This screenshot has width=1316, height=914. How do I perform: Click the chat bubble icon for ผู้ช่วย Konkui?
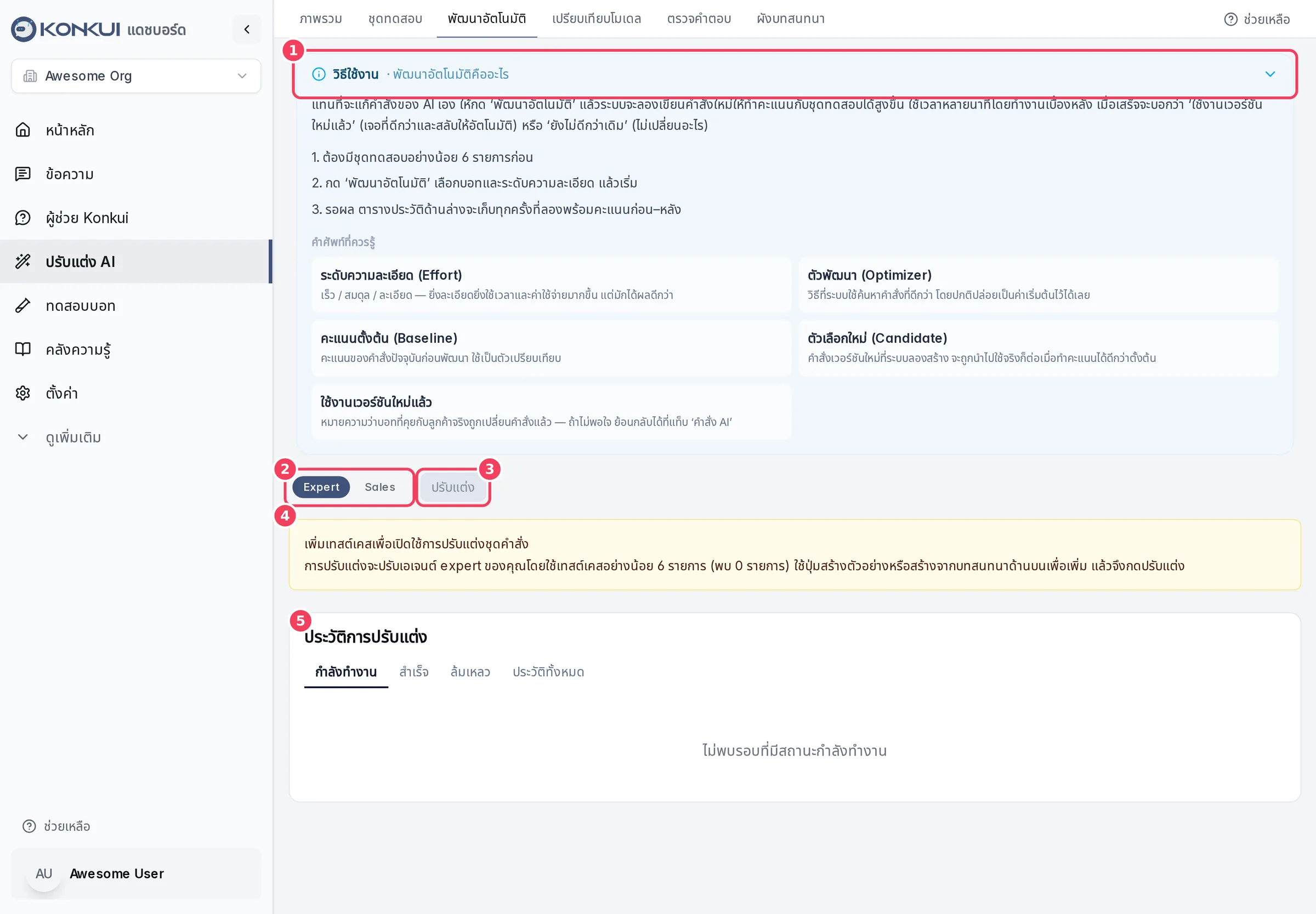tap(23, 218)
